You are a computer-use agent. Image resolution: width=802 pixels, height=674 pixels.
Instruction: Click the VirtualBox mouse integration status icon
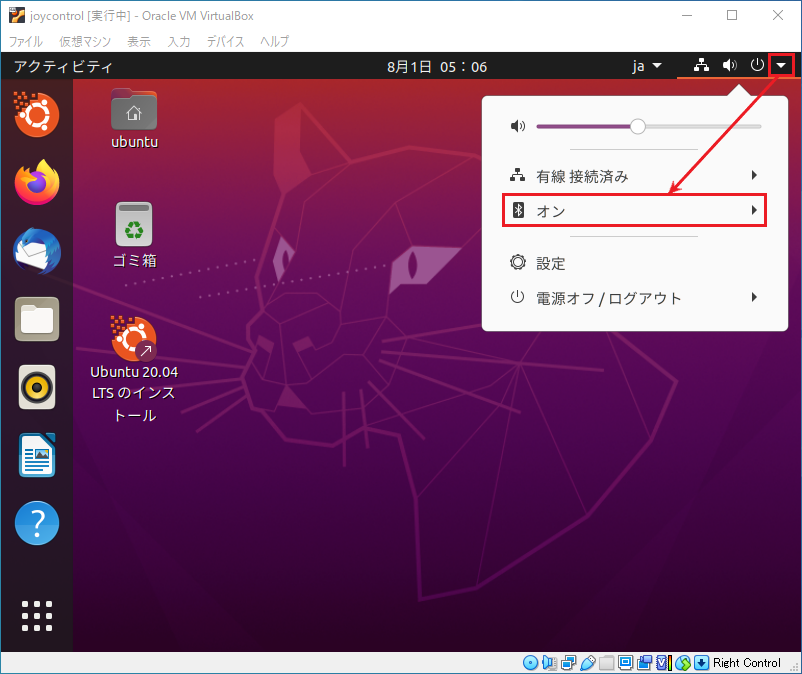tap(683, 663)
